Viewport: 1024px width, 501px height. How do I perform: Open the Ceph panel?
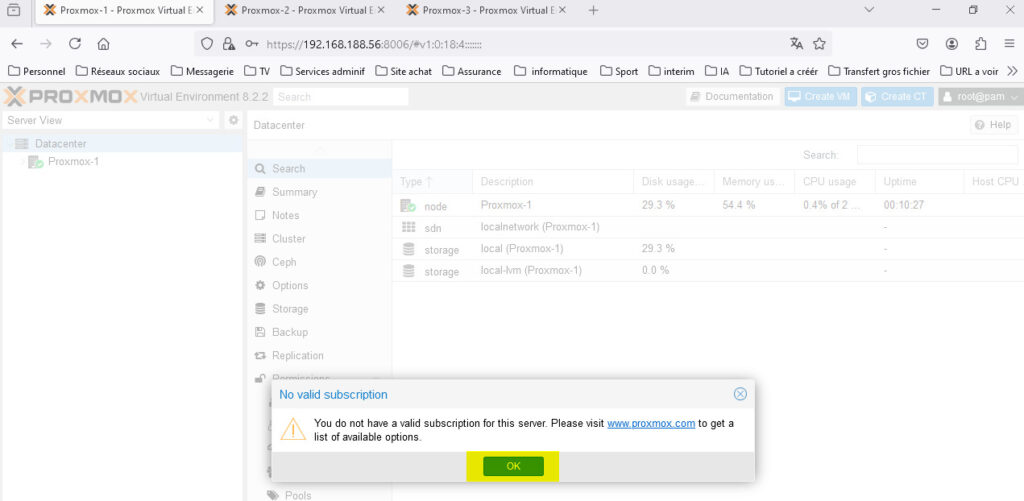click(x=319, y=262)
